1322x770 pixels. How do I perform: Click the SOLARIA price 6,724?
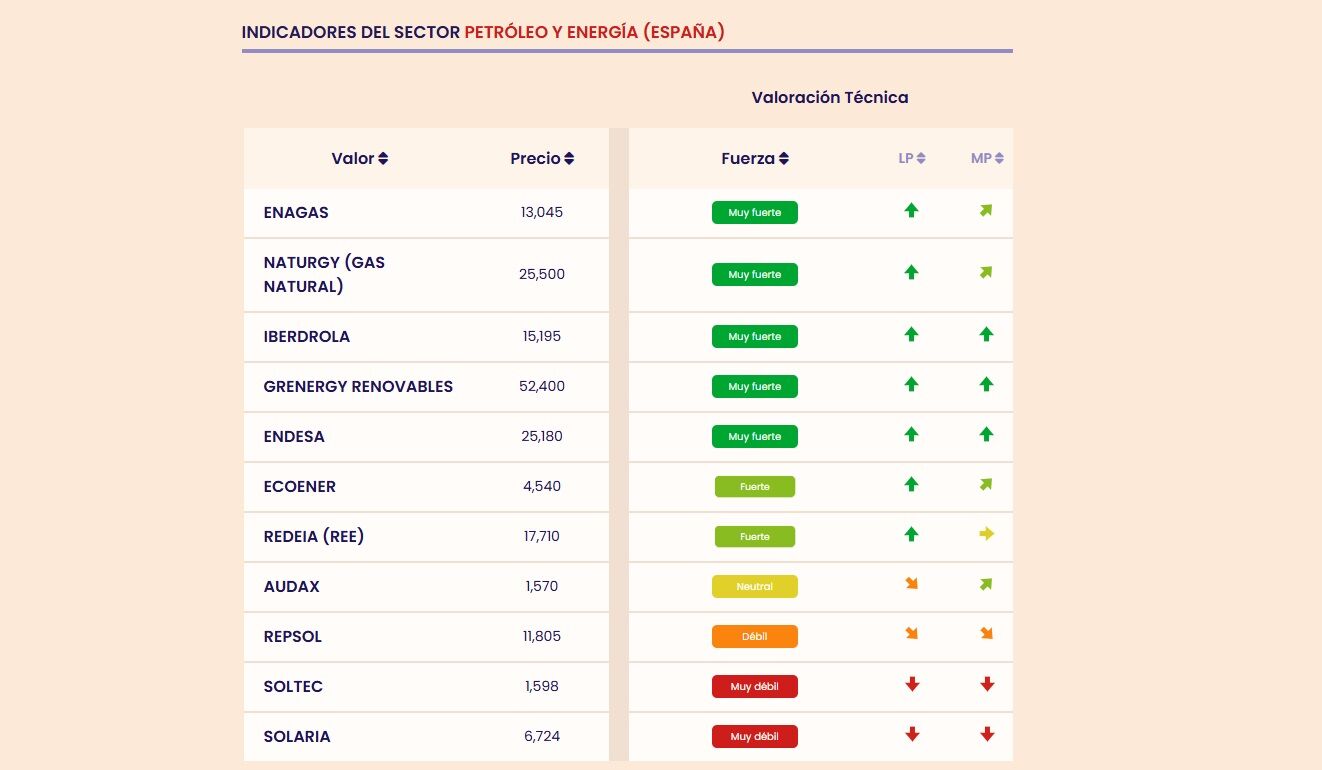[x=542, y=737]
